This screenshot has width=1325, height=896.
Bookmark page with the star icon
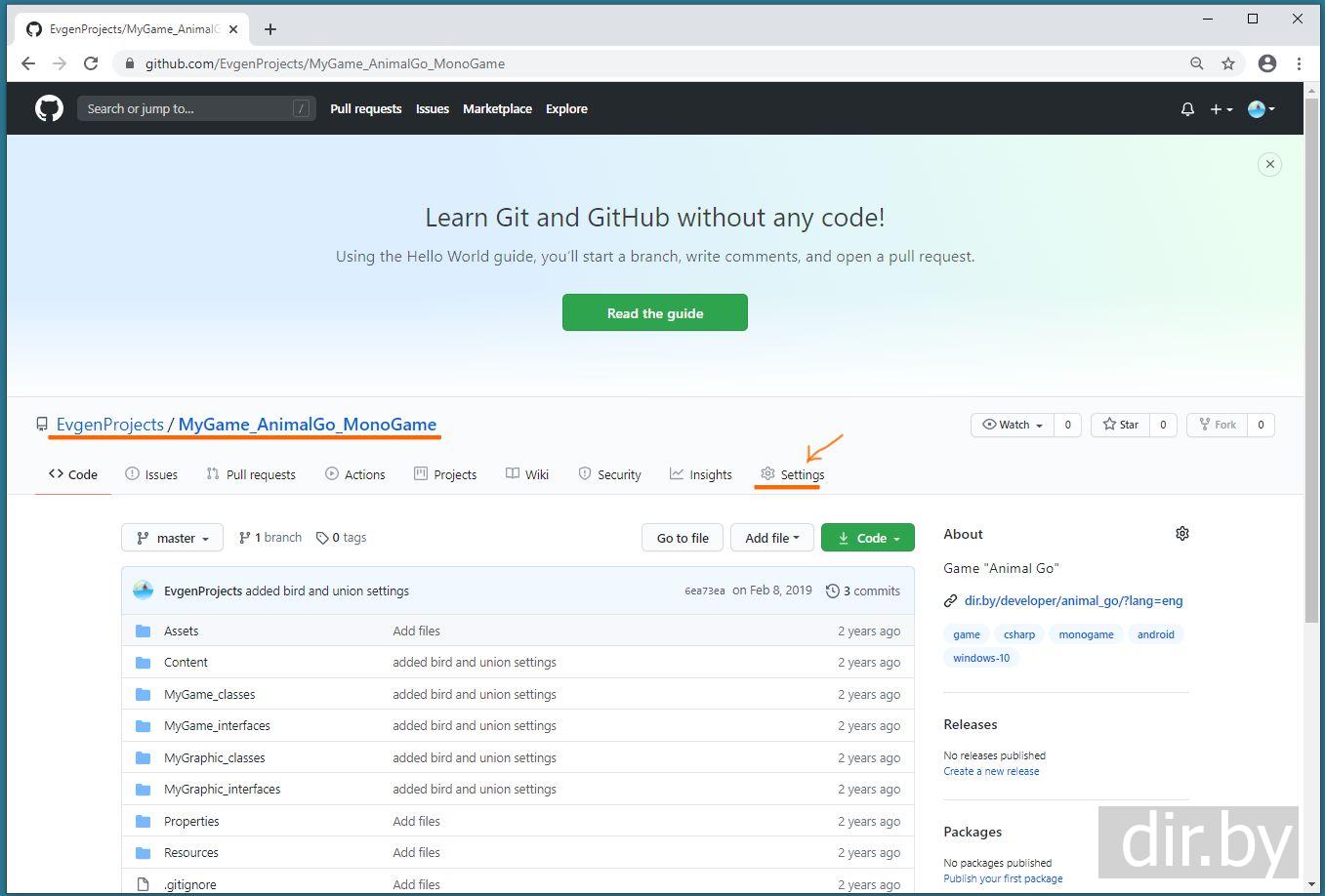[x=1228, y=63]
